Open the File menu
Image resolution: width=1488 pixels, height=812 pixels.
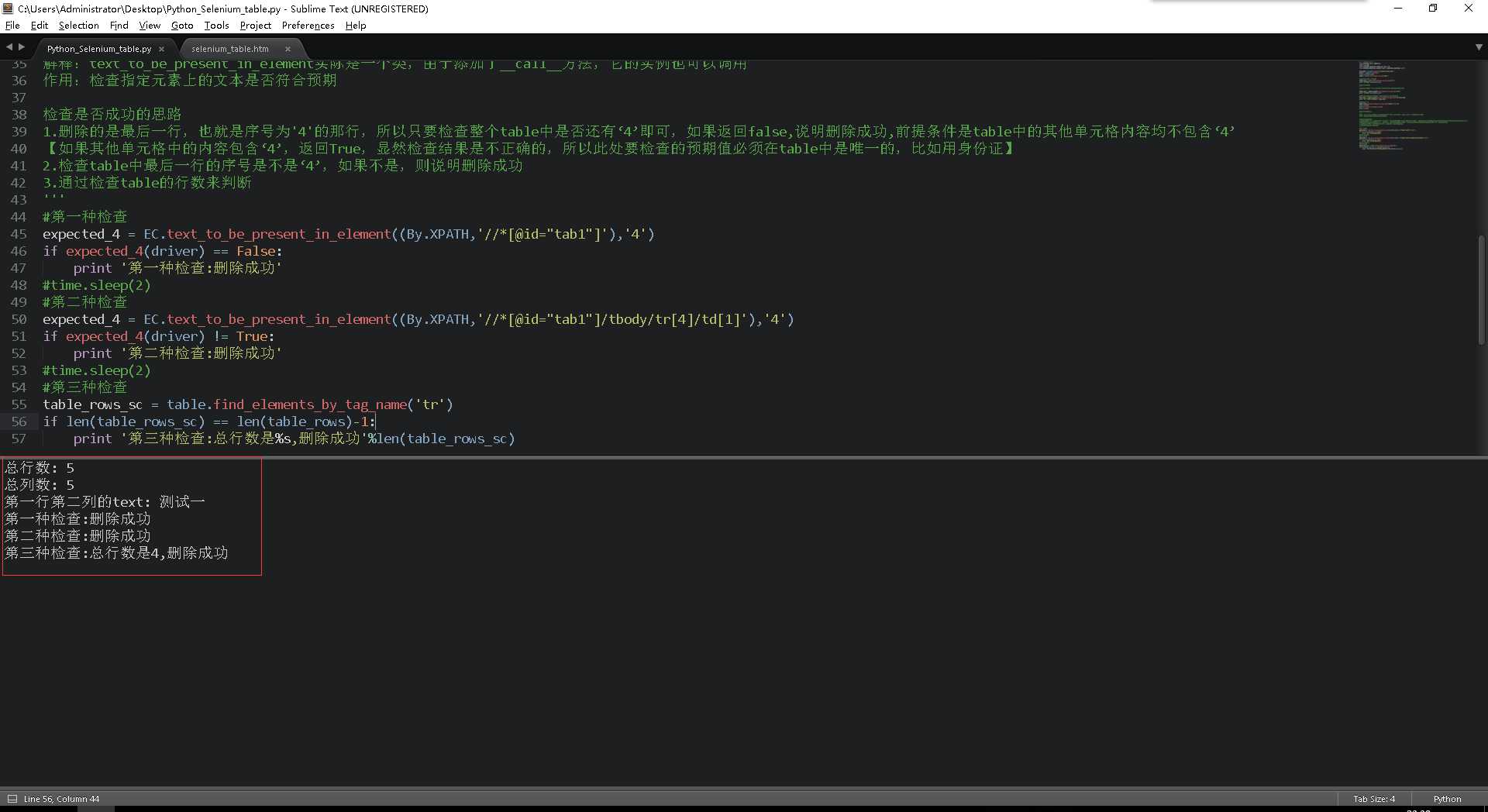tap(12, 26)
